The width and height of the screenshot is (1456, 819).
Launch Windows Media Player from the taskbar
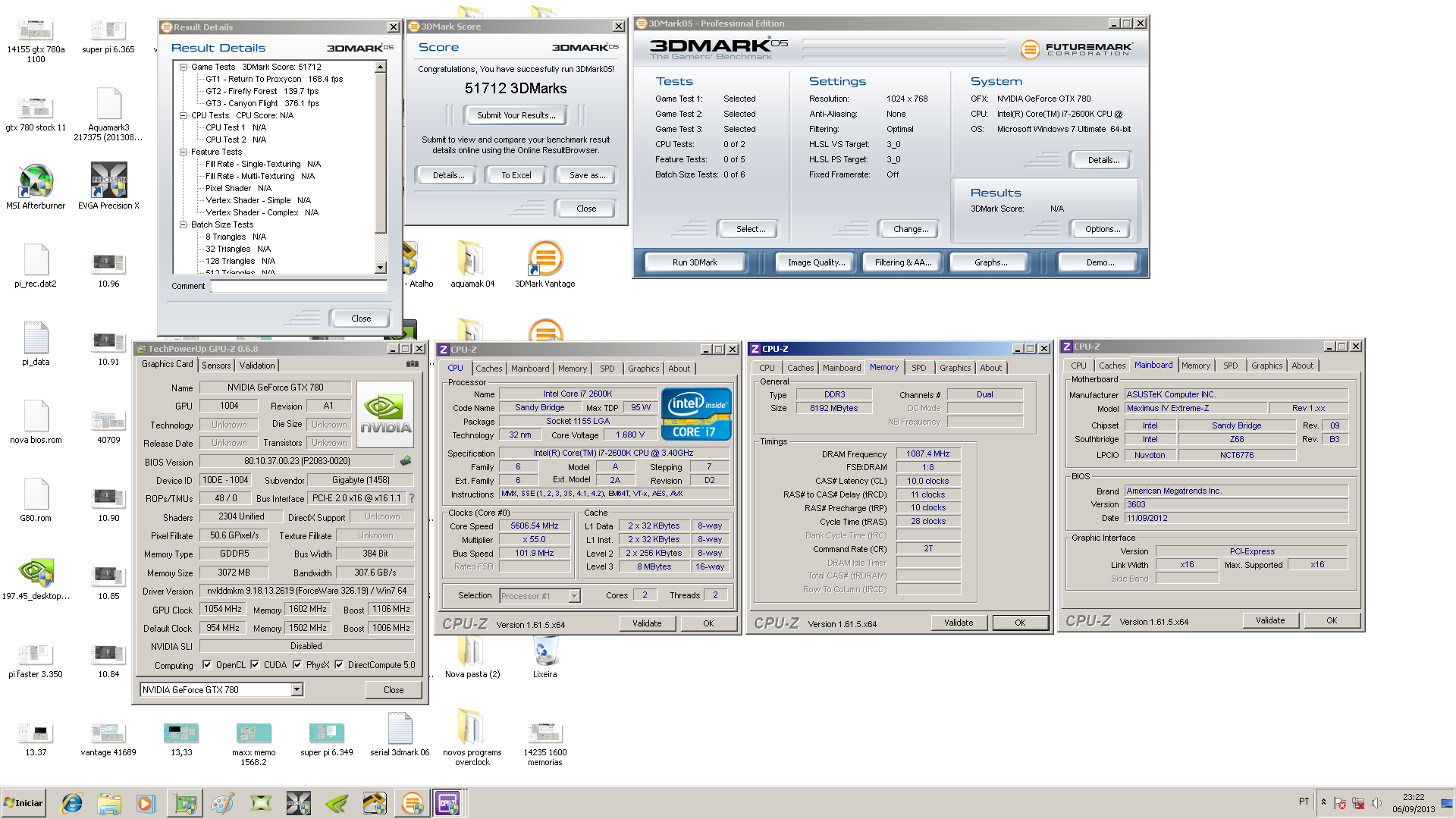146,803
